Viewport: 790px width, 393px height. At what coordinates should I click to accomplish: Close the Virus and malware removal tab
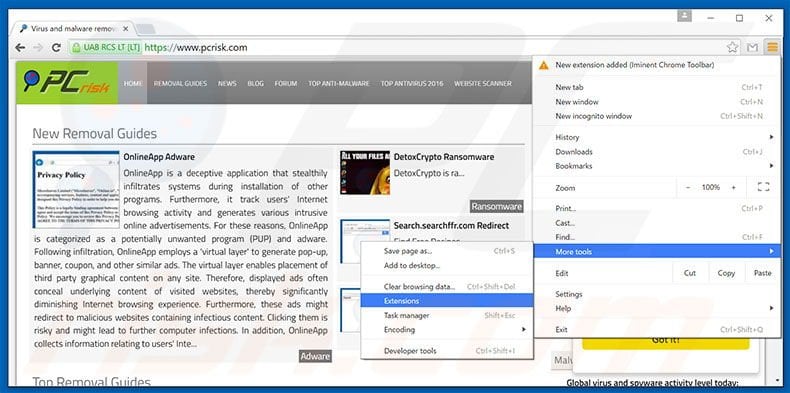pyautogui.click(x=125, y=29)
